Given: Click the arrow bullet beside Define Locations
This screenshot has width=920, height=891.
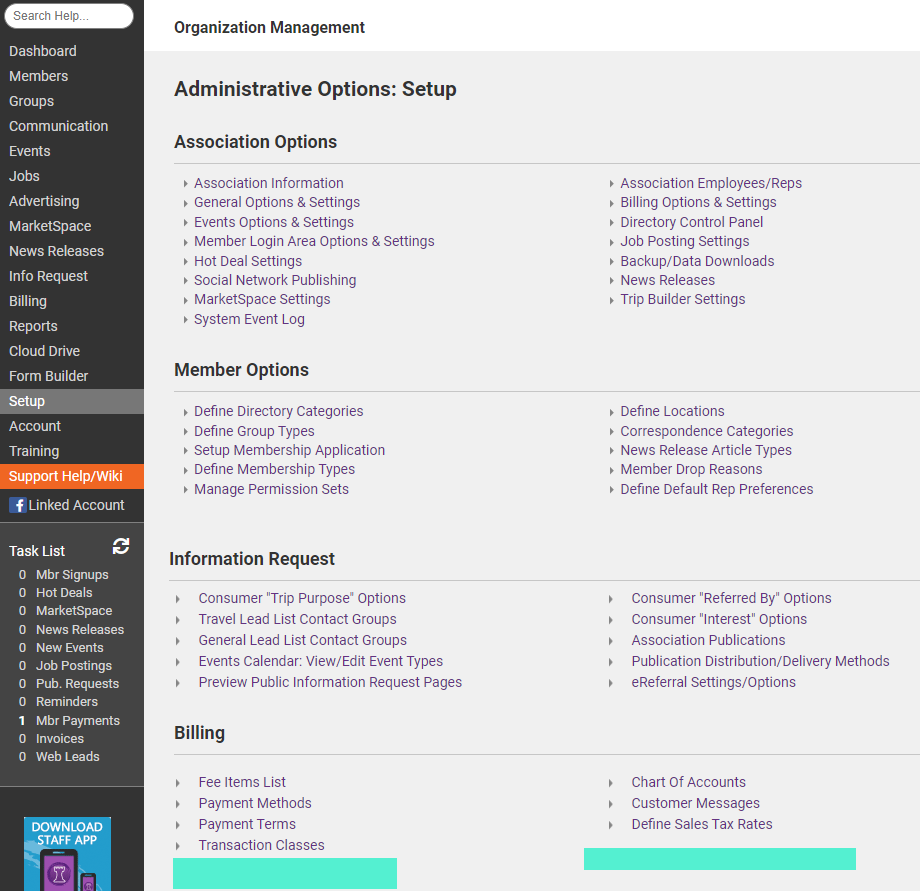Looking at the screenshot, I should pyautogui.click(x=612, y=412).
